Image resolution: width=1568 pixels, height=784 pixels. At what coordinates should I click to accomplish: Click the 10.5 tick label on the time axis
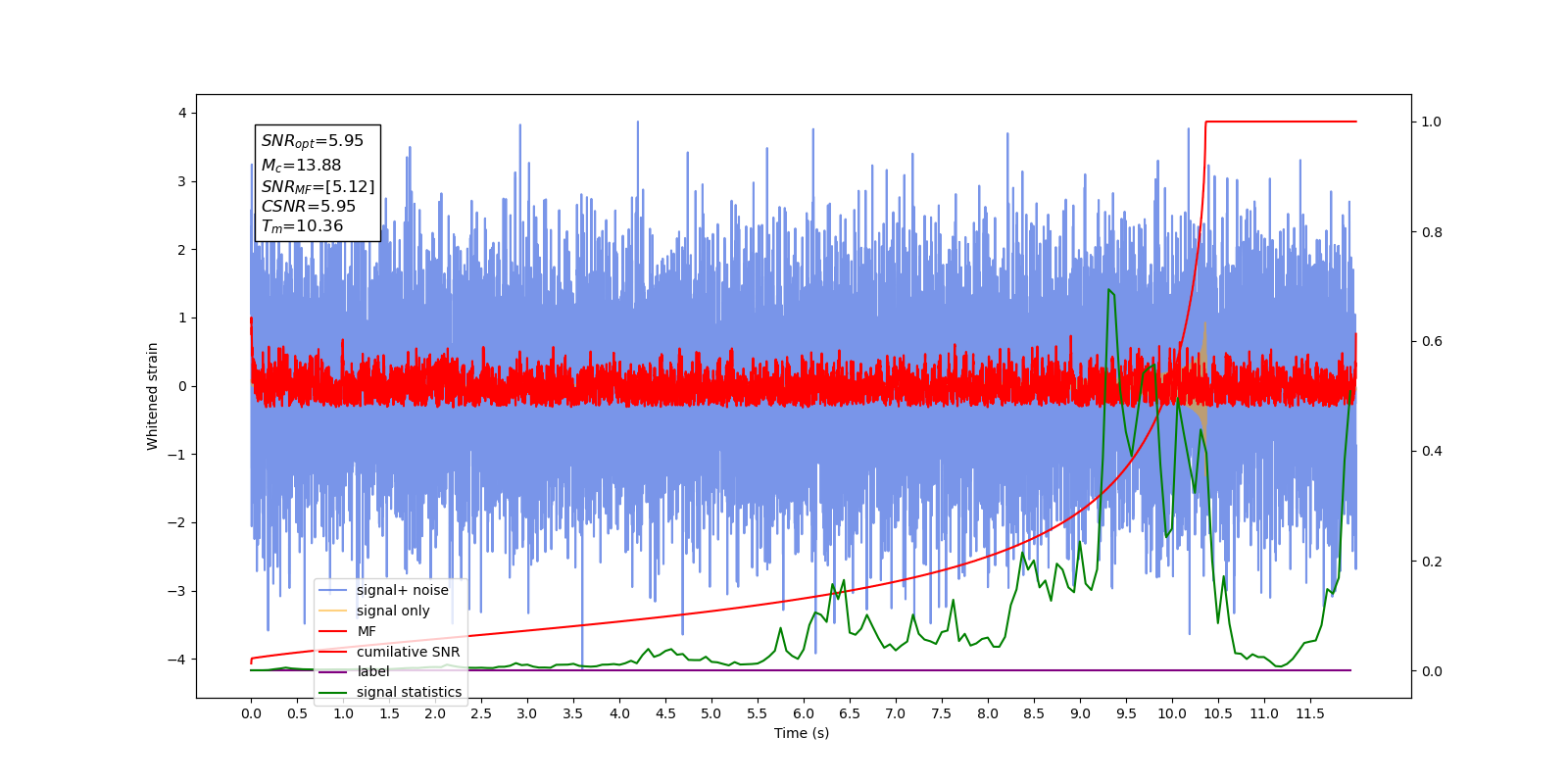1218,713
